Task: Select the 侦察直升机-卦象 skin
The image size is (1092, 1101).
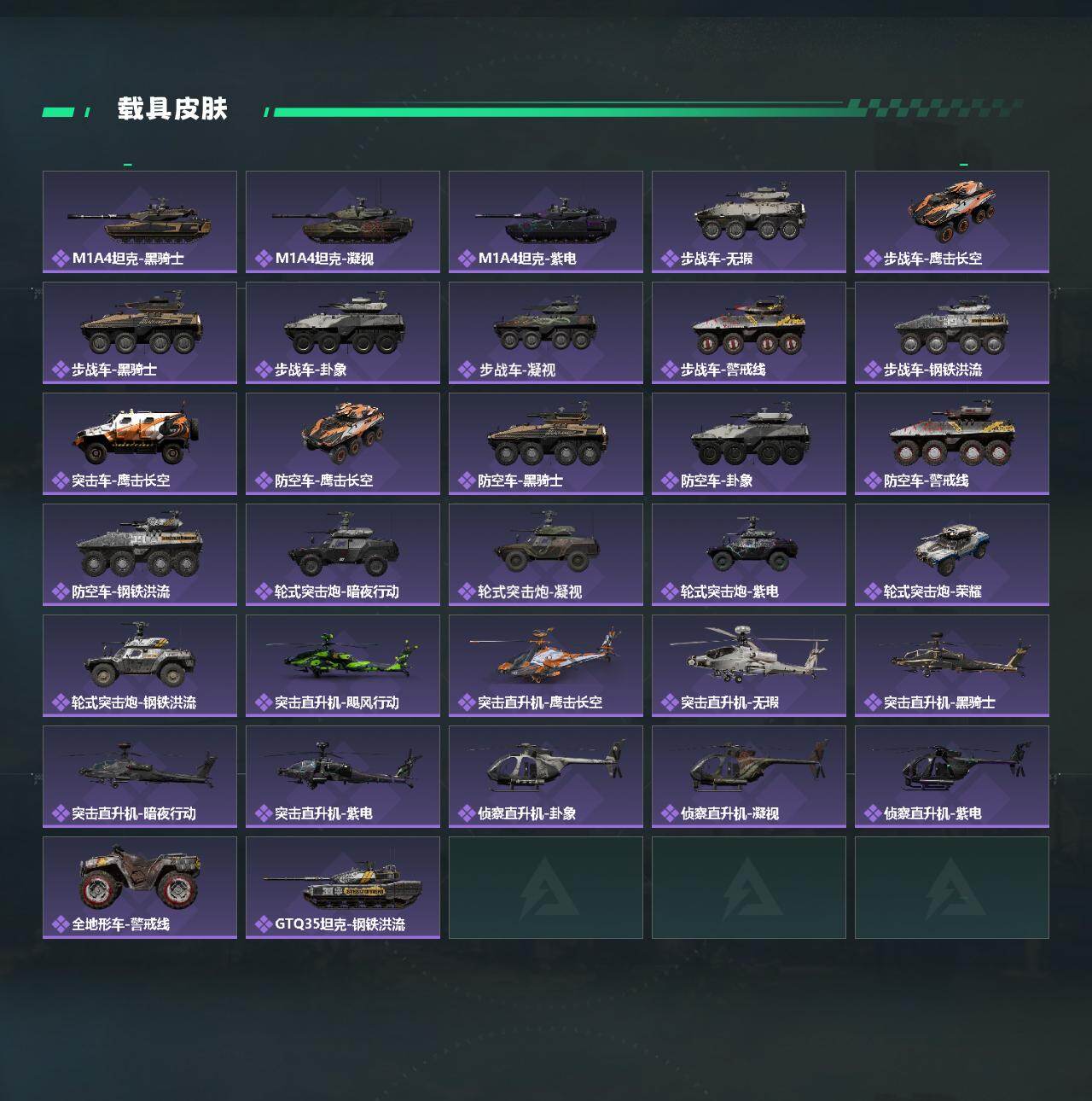Action: click(546, 777)
